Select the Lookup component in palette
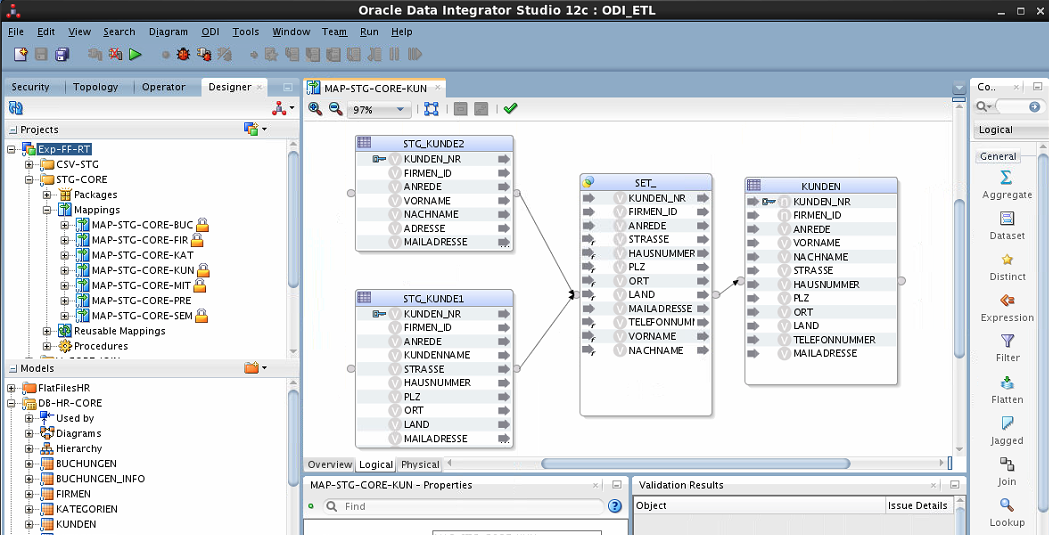 (1007, 512)
